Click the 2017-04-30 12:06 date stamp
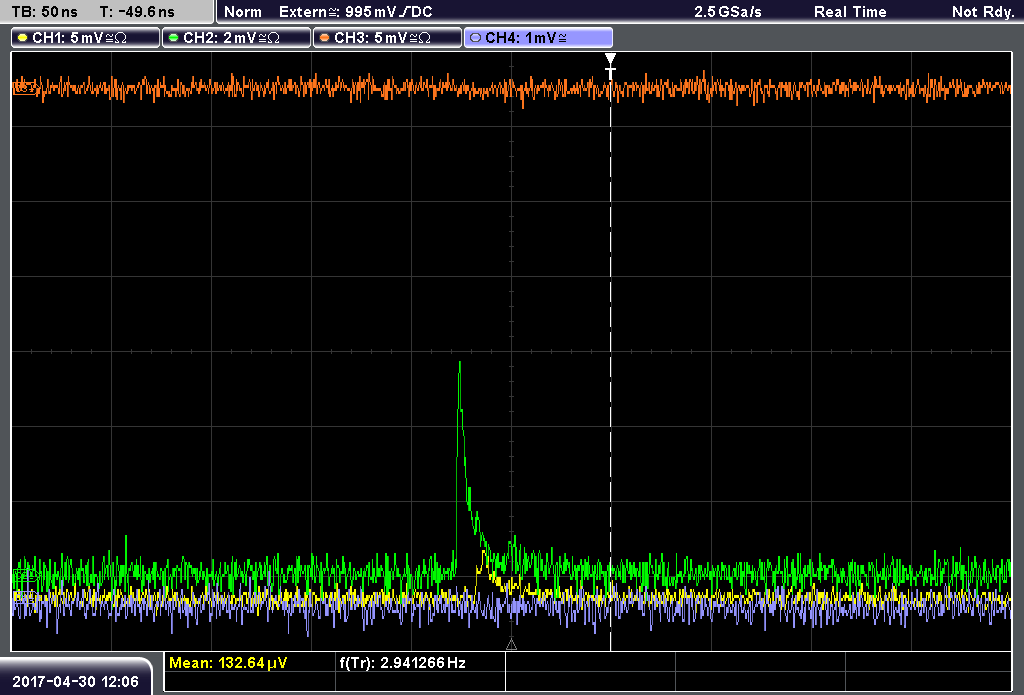 [76, 681]
